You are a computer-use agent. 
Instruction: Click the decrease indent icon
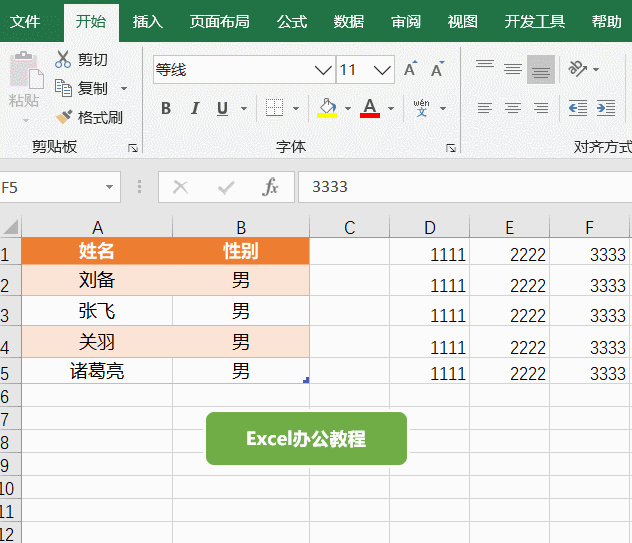pyautogui.click(x=578, y=108)
